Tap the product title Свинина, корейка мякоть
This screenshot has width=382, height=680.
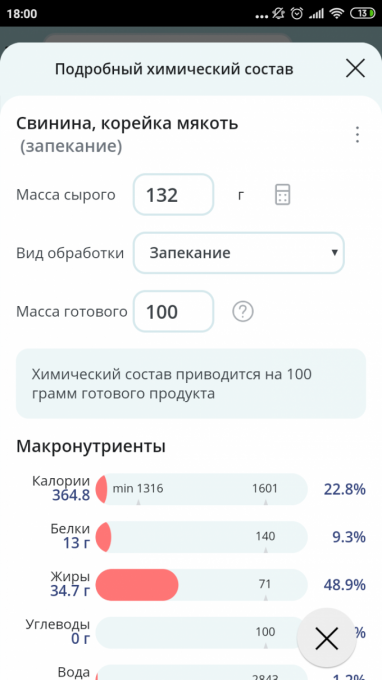[x=127, y=124]
